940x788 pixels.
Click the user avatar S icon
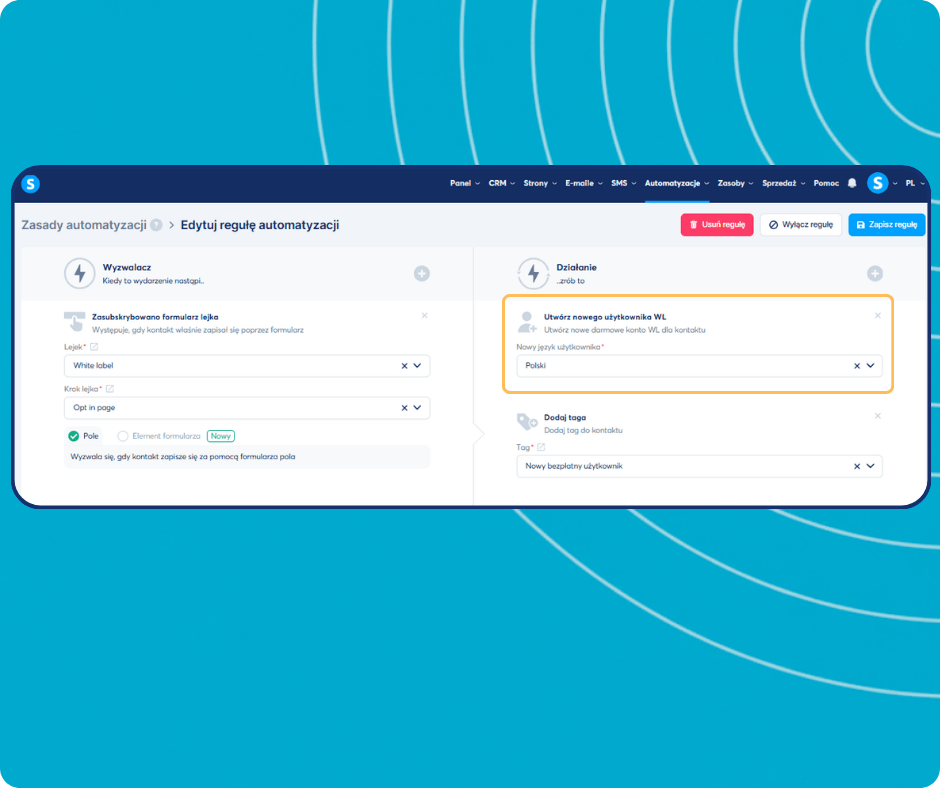(x=878, y=183)
